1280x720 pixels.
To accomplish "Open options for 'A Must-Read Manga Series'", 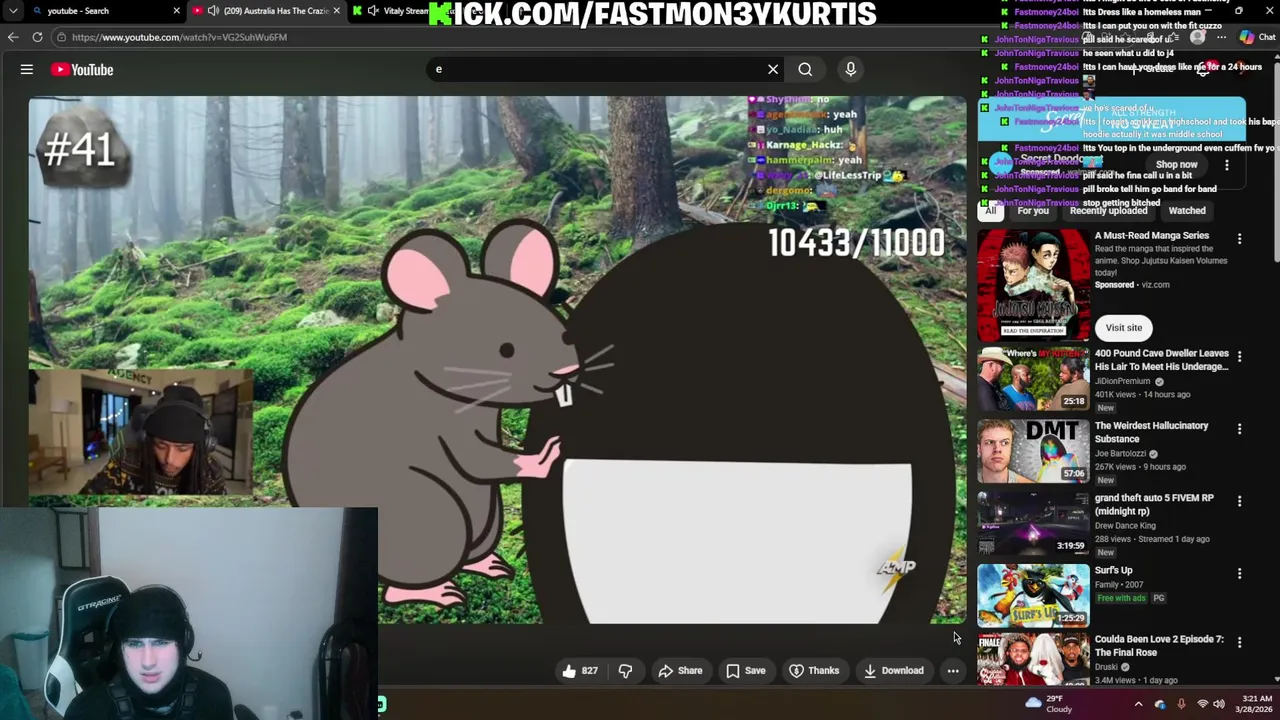I will 1239,239.
